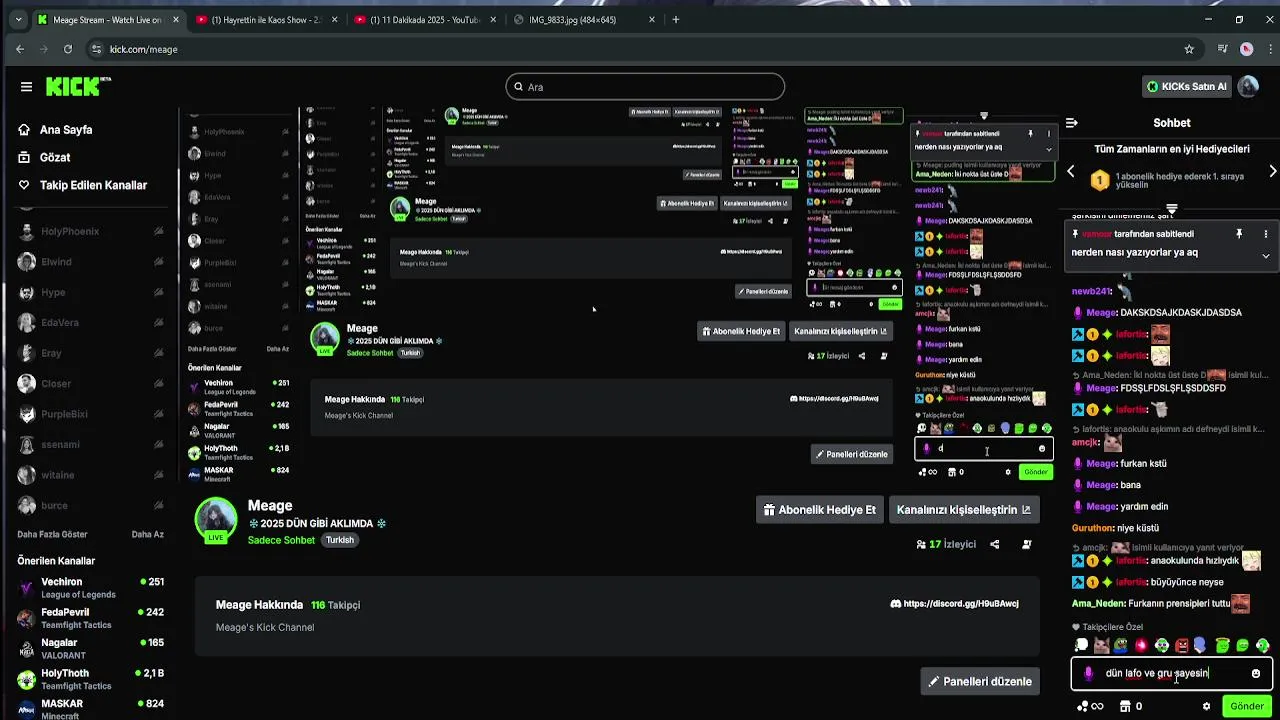Open HolyThoth channel in recommended list
The image size is (1280, 720).
pos(90,679)
